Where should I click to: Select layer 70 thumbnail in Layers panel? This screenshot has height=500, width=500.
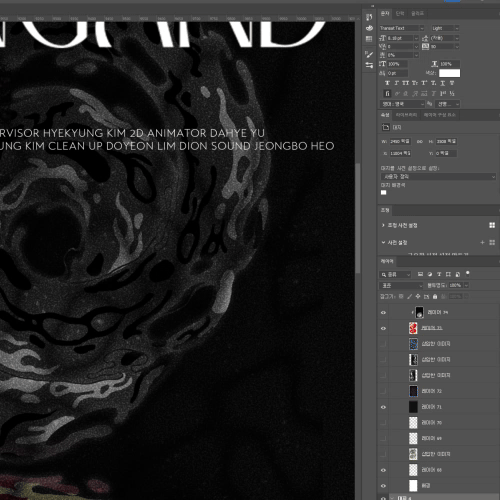point(413,423)
